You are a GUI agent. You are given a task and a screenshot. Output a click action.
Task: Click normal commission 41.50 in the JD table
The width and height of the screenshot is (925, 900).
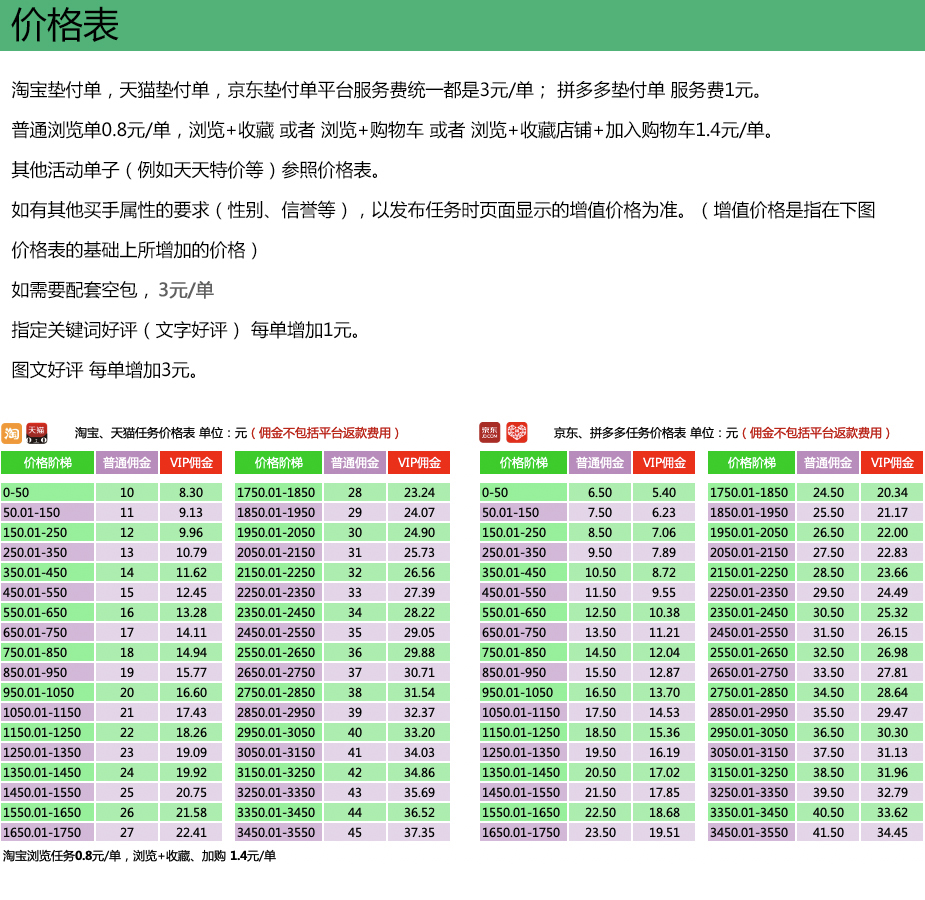(828, 833)
